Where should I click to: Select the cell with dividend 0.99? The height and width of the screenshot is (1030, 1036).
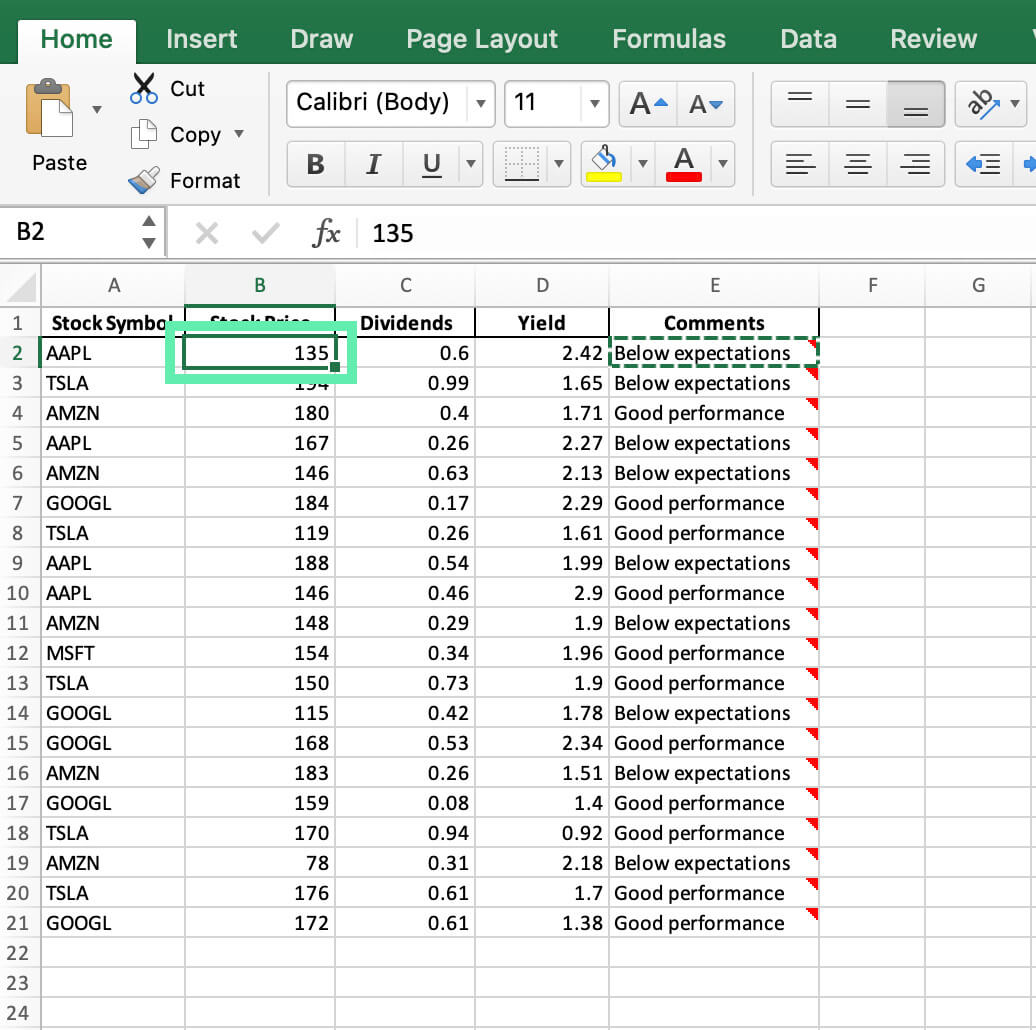click(x=405, y=383)
